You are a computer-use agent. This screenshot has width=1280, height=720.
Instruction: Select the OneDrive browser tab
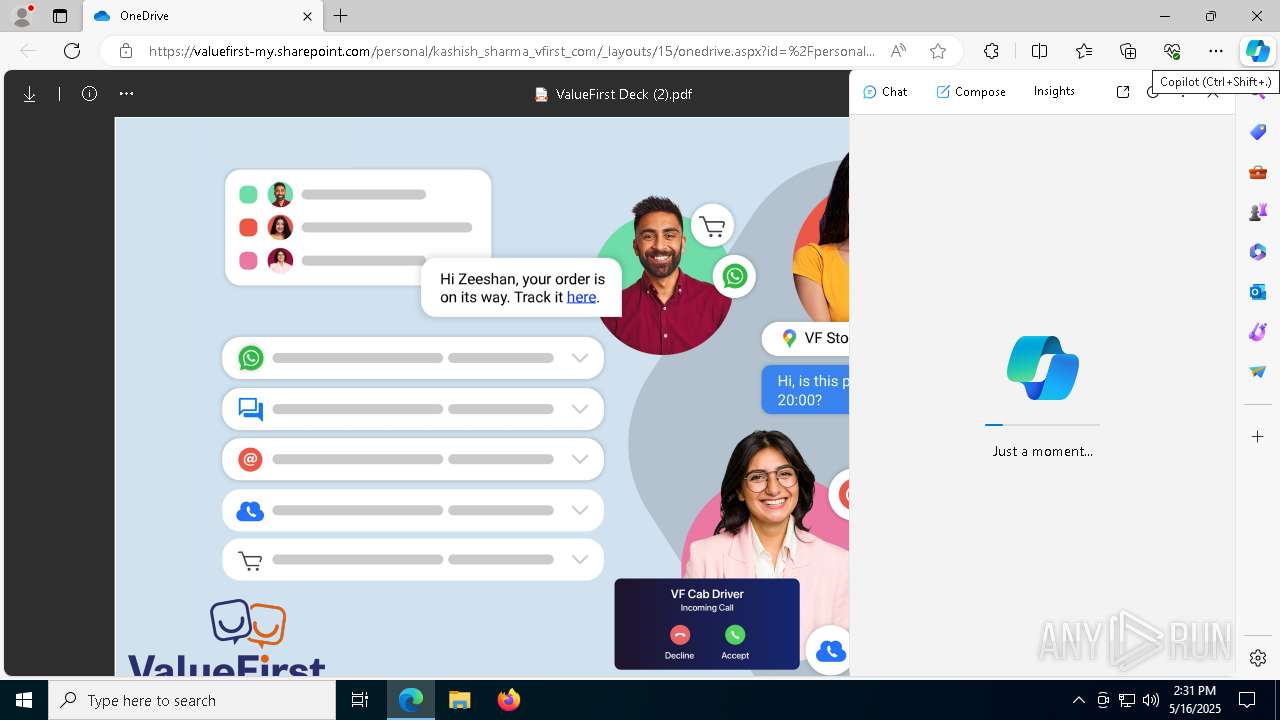click(x=203, y=16)
